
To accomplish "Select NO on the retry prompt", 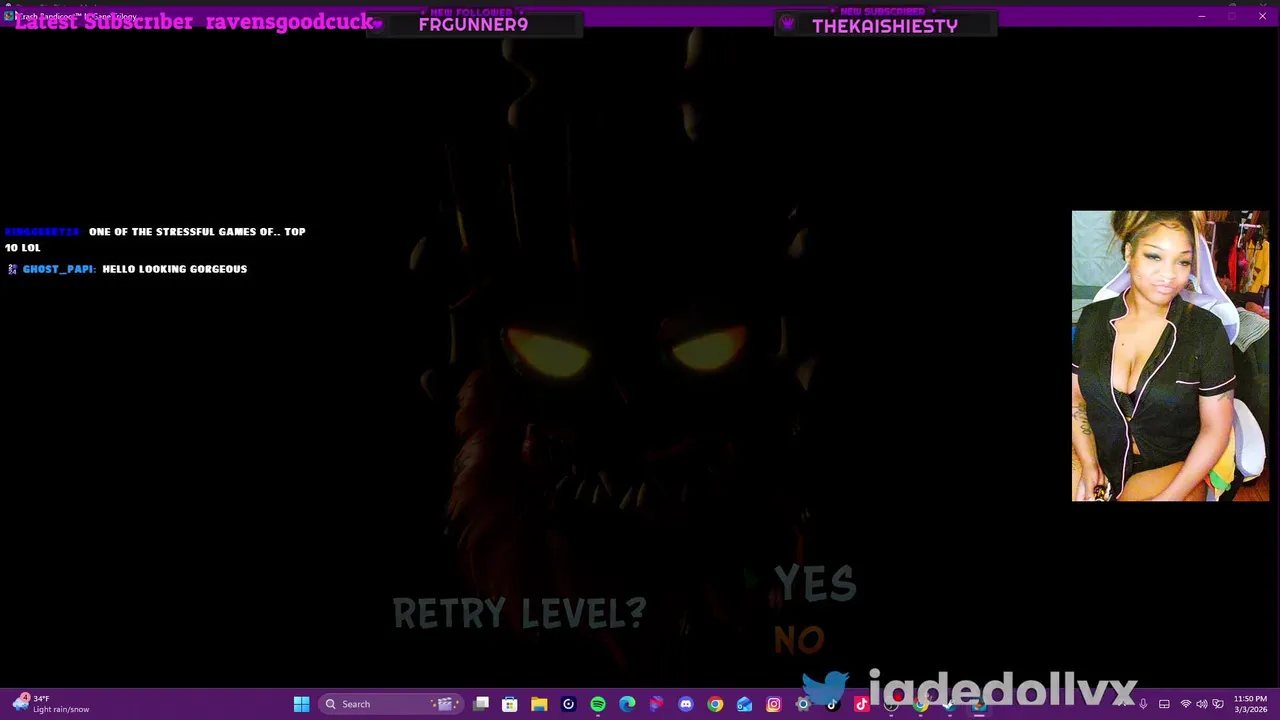I will [799, 640].
